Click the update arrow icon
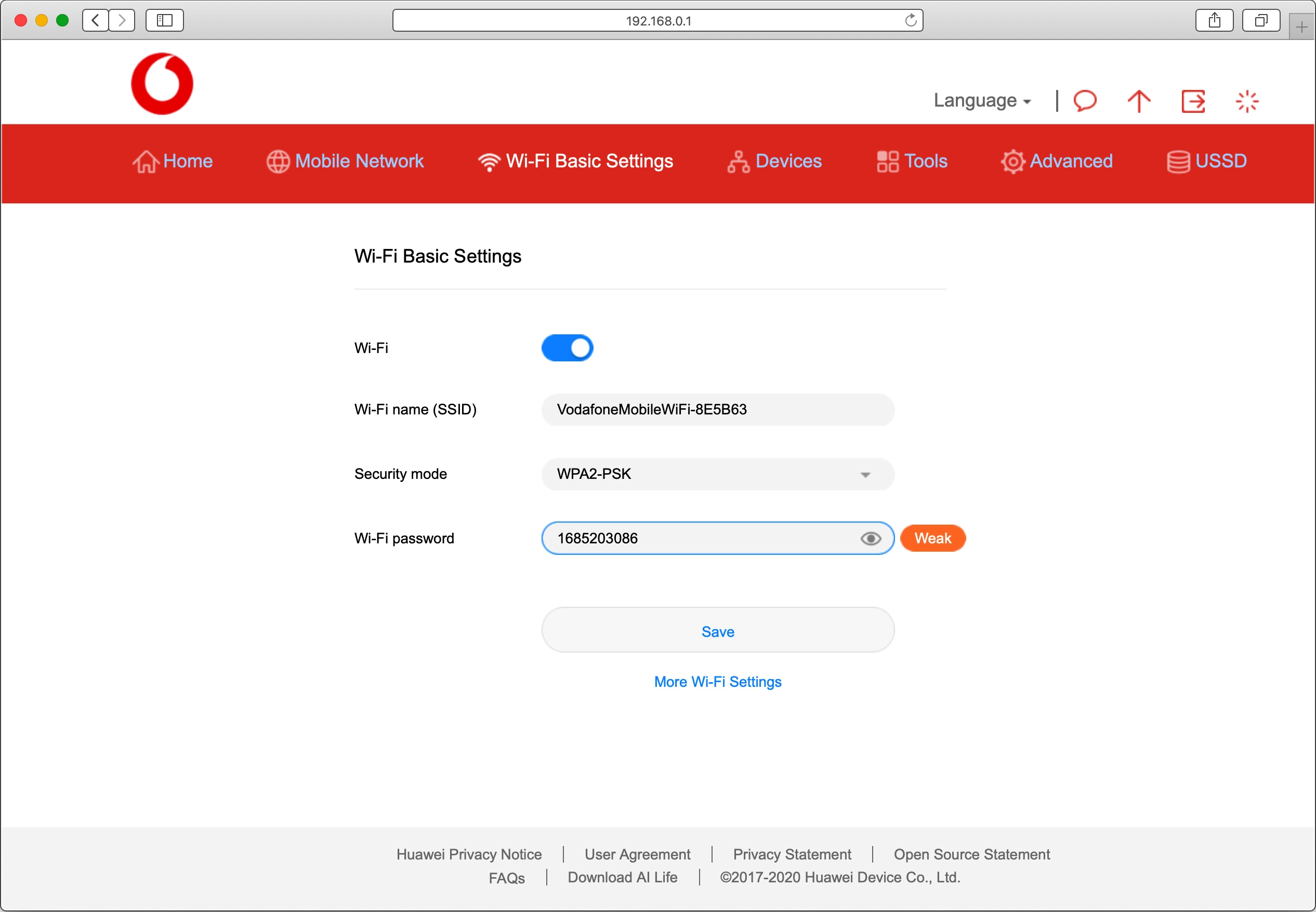 1138,101
